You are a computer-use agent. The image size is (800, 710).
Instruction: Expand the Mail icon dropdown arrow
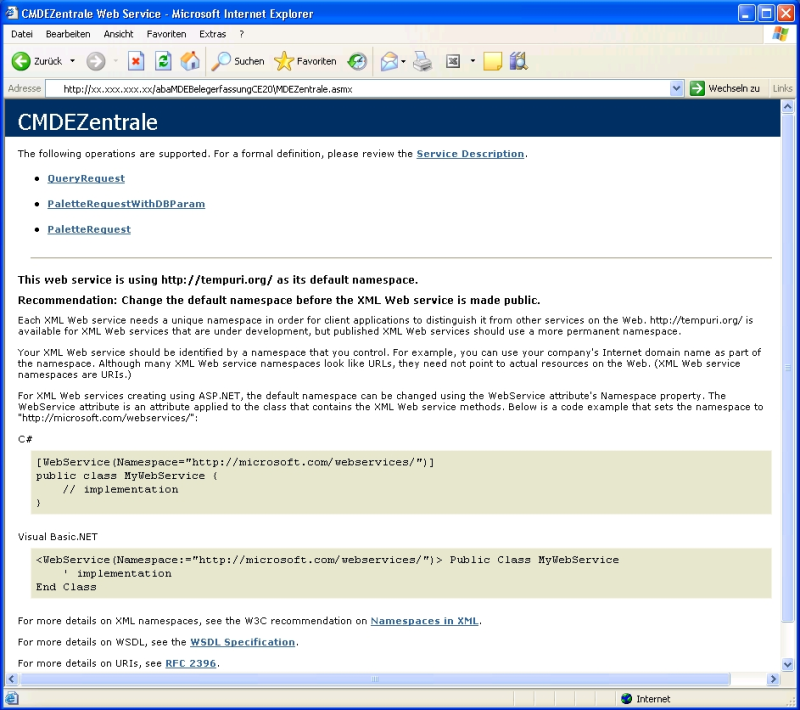tap(404, 62)
